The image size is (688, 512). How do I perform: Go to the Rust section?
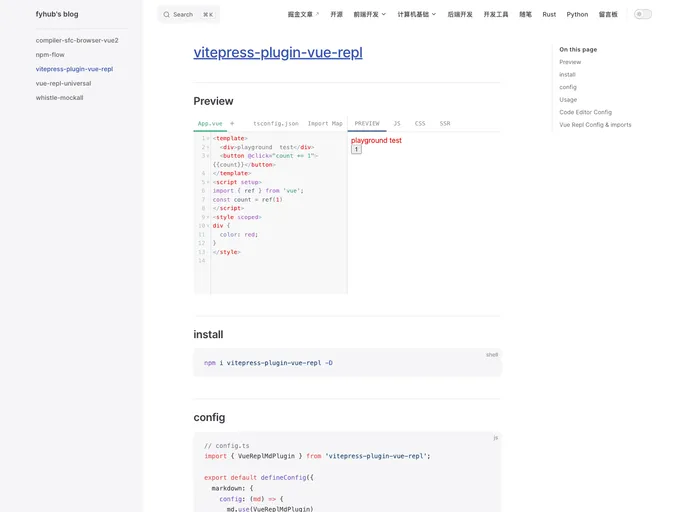tap(549, 14)
